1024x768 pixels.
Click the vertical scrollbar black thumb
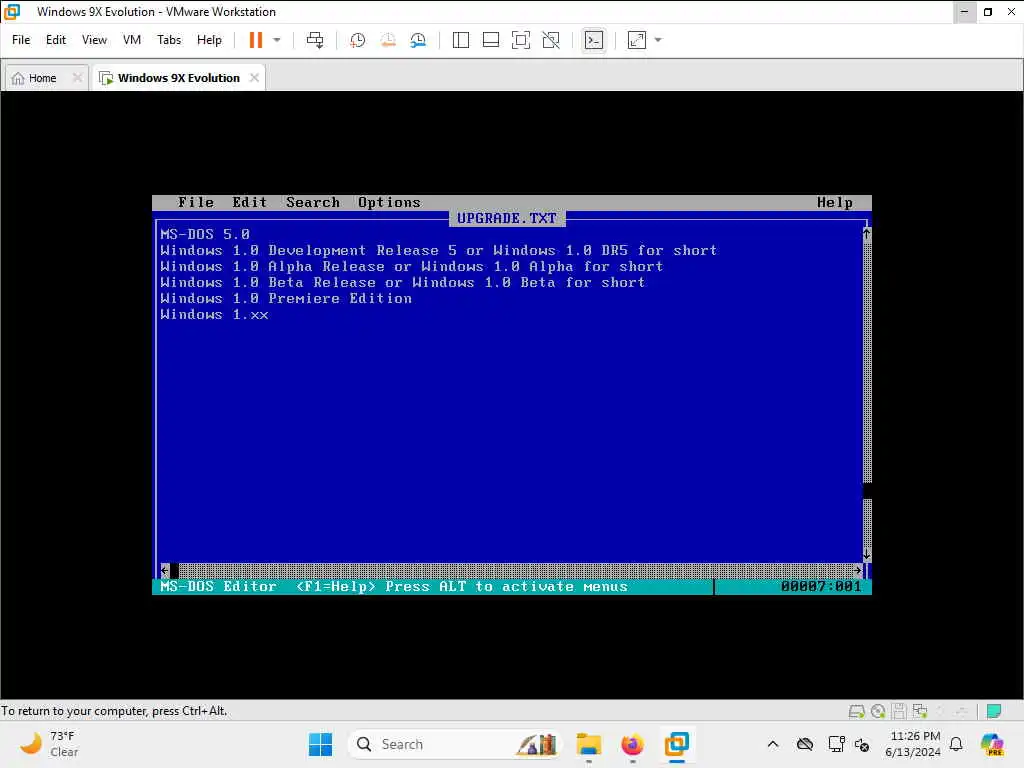pyautogui.click(x=867, y=490)
